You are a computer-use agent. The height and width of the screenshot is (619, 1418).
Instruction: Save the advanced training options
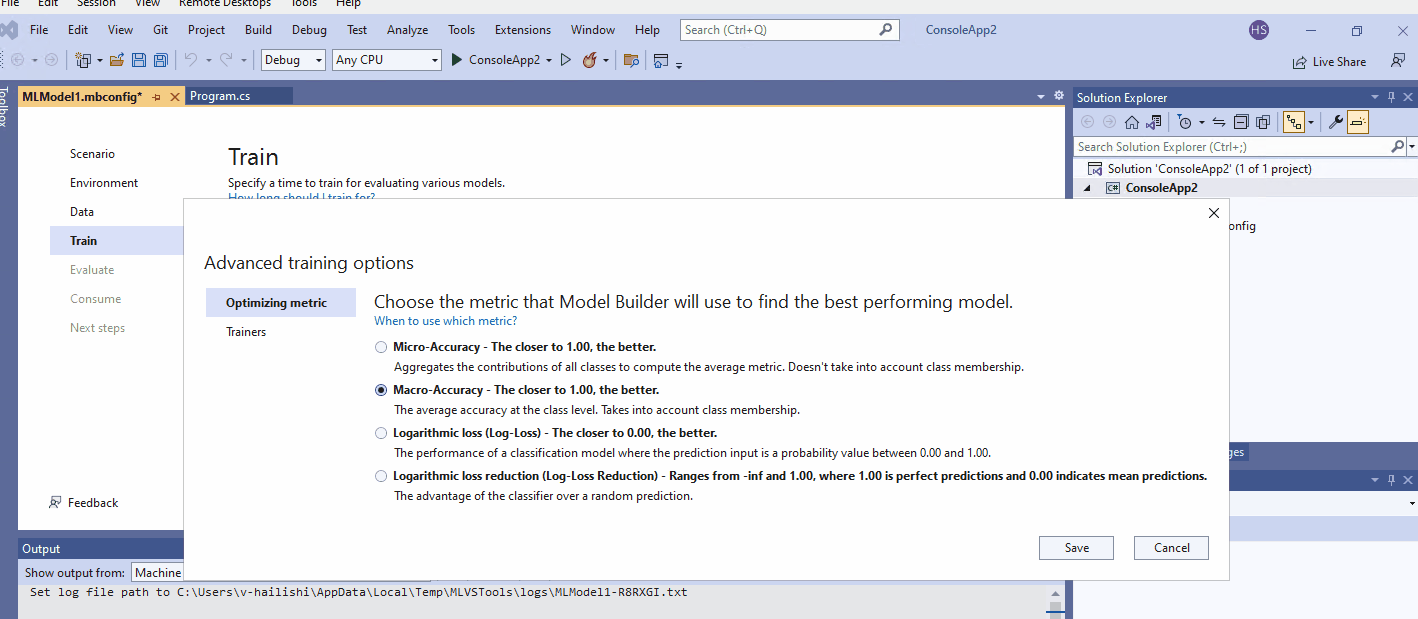(1076, 548)
